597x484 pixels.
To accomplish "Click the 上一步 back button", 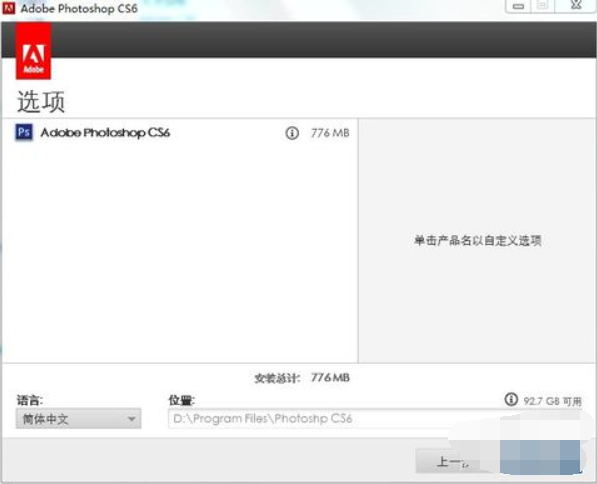I will 453,462.
